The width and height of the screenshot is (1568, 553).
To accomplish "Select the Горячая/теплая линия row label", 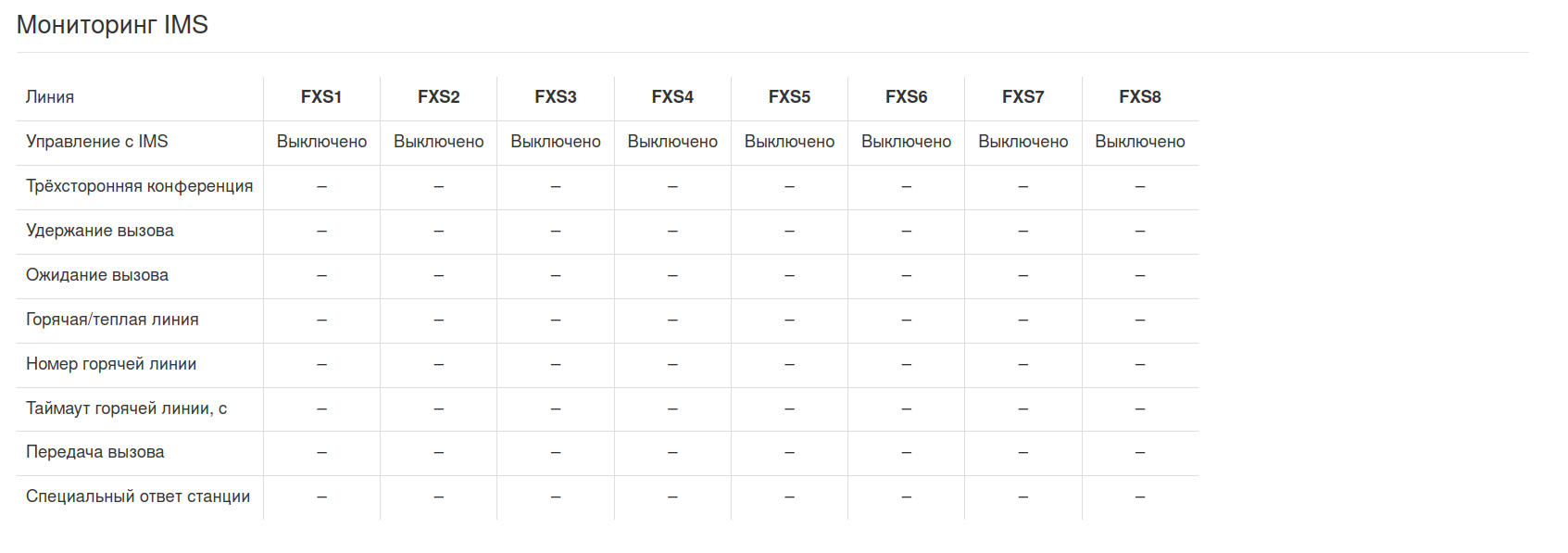I will point(112,320).
